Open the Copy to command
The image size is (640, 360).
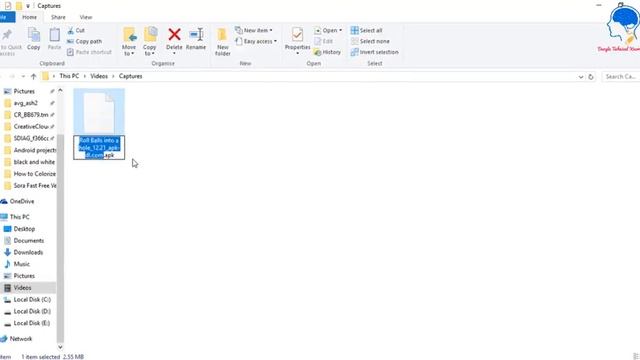pos(150,41)
